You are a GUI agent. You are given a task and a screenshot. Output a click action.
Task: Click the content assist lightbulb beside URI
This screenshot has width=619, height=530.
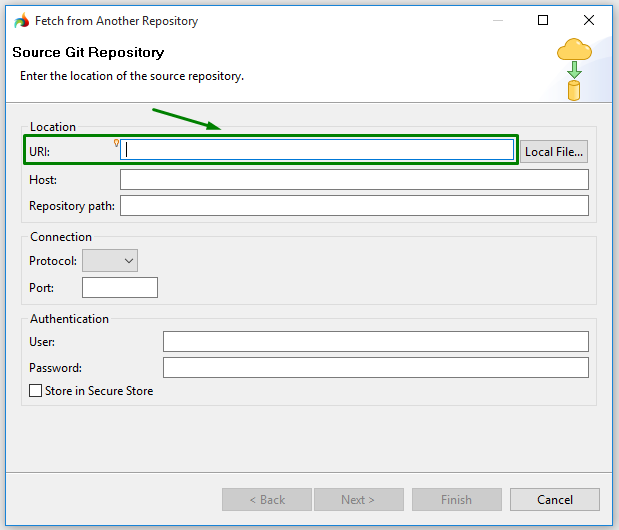pyautogui.click(x=117, y=143)
